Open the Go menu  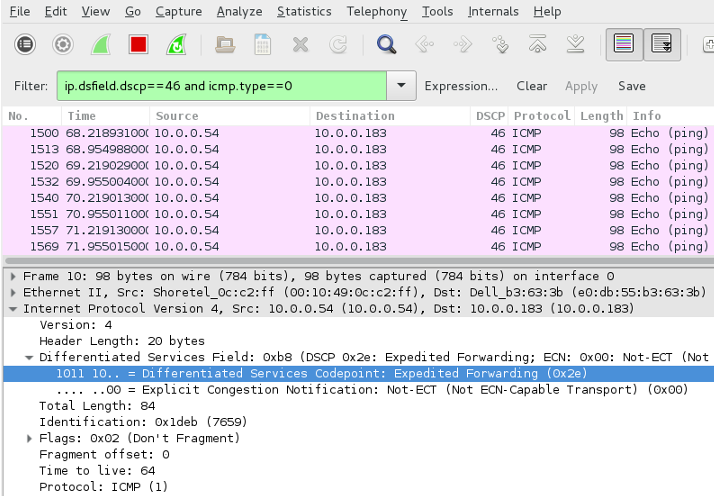coord(133,11)
